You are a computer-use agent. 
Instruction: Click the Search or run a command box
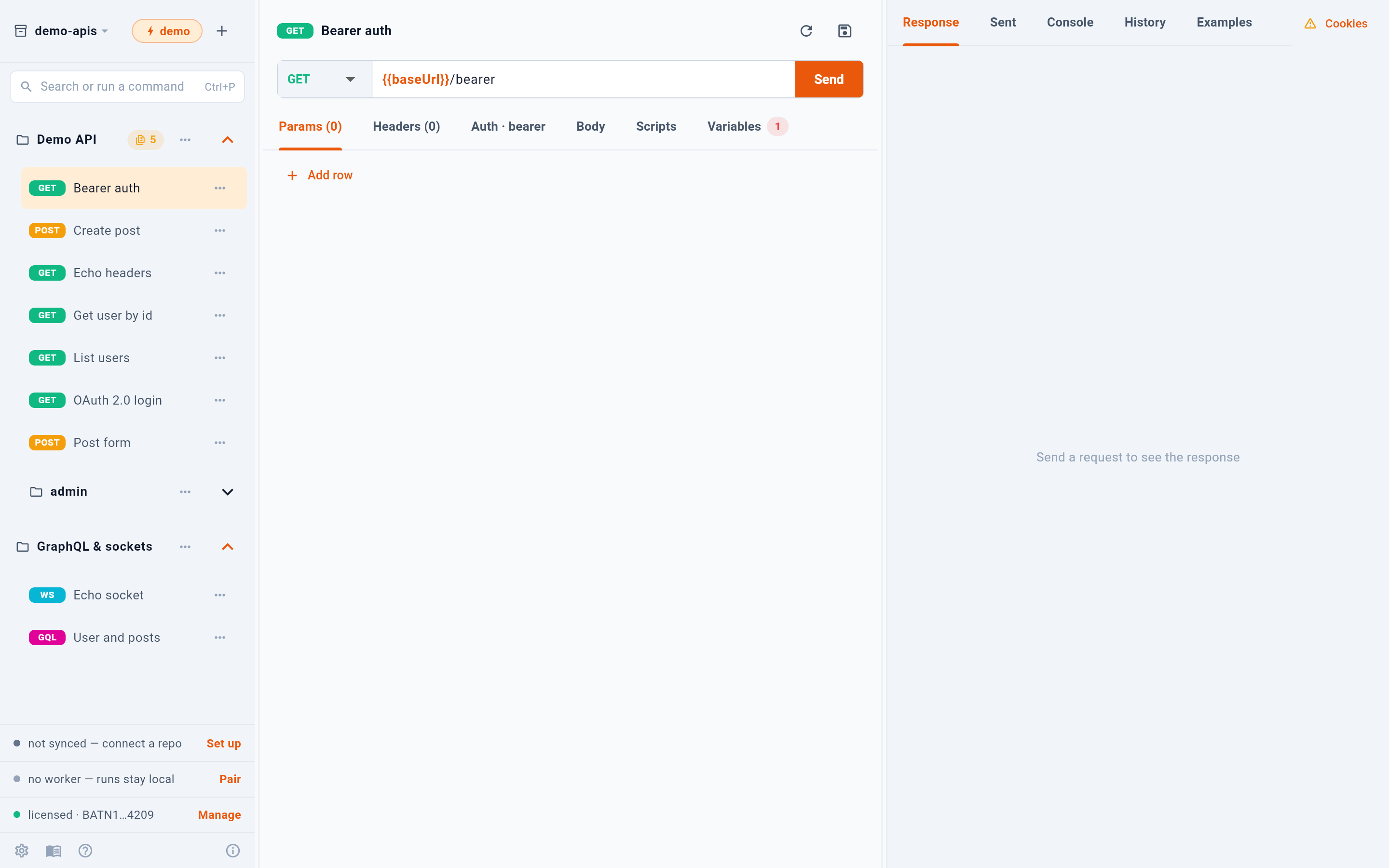click(x=127, y=87)
